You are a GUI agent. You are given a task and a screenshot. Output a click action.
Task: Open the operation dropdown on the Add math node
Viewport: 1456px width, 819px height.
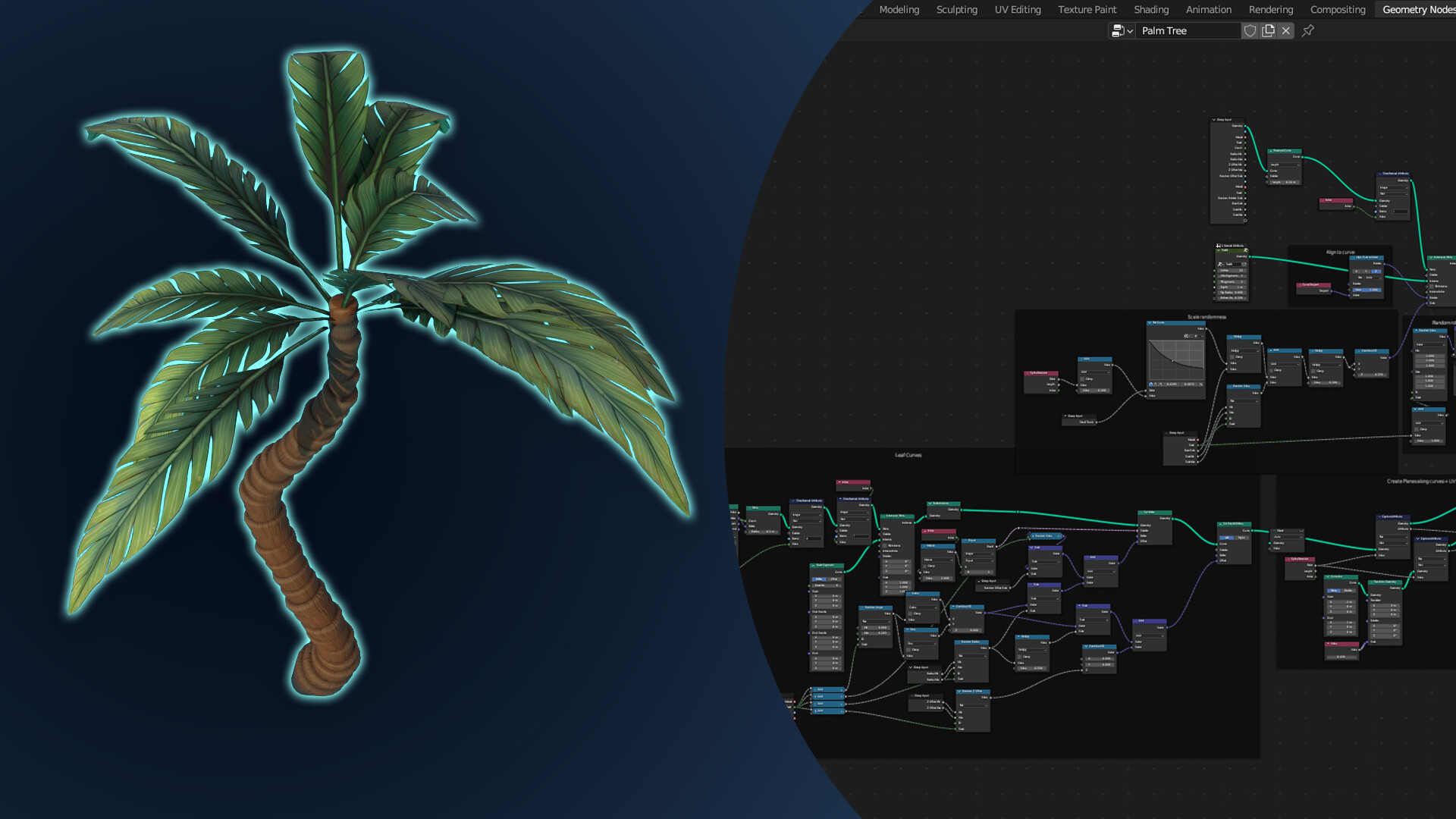click(1095, 372)
